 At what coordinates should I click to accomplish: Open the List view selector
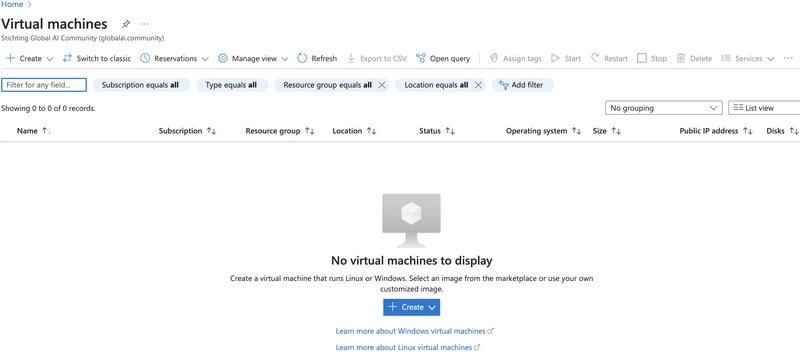tap(764, 108)
